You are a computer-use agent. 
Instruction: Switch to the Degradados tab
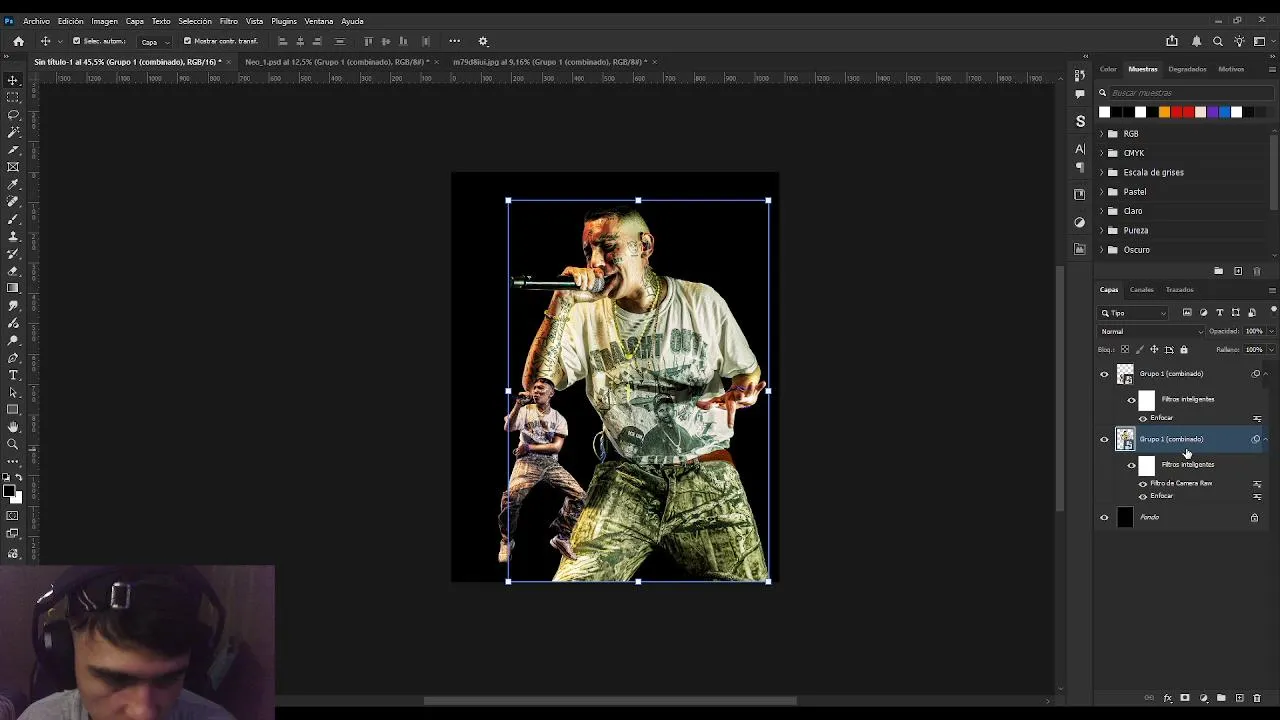[1187, 69]
